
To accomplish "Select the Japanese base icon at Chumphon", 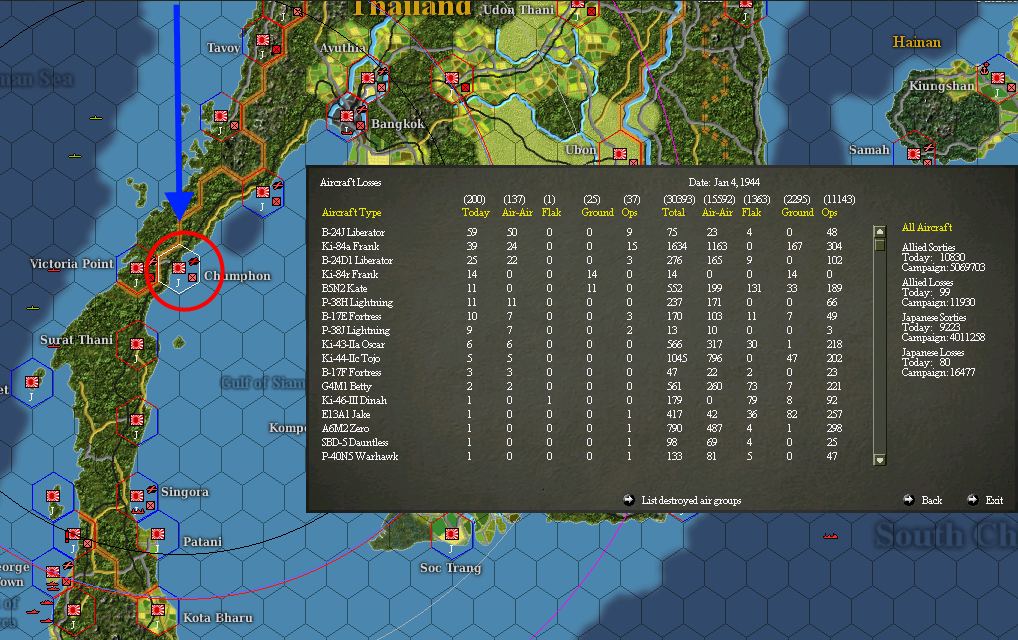I will pyautogui.click(x=179, y=268).
